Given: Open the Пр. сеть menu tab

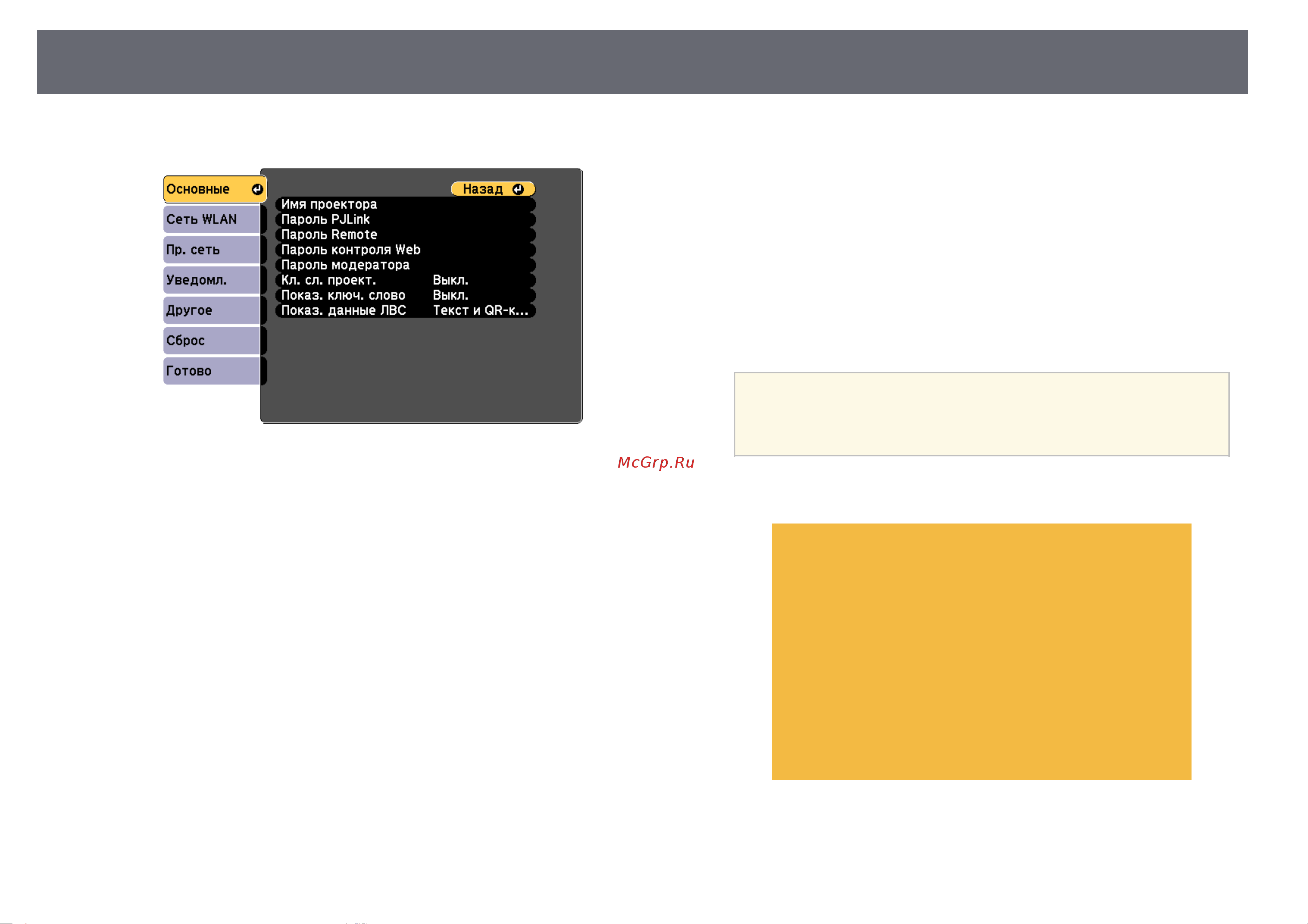Looking at the screenshot, I should pyautogui.click(x=212, y=250).
